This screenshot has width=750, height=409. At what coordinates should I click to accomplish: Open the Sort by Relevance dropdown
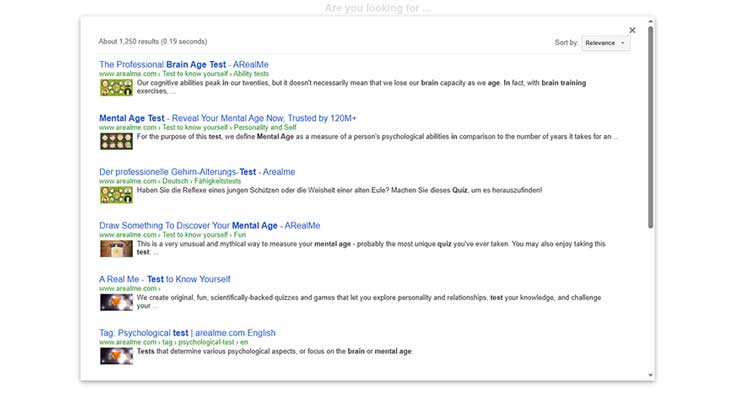point(606,43)
